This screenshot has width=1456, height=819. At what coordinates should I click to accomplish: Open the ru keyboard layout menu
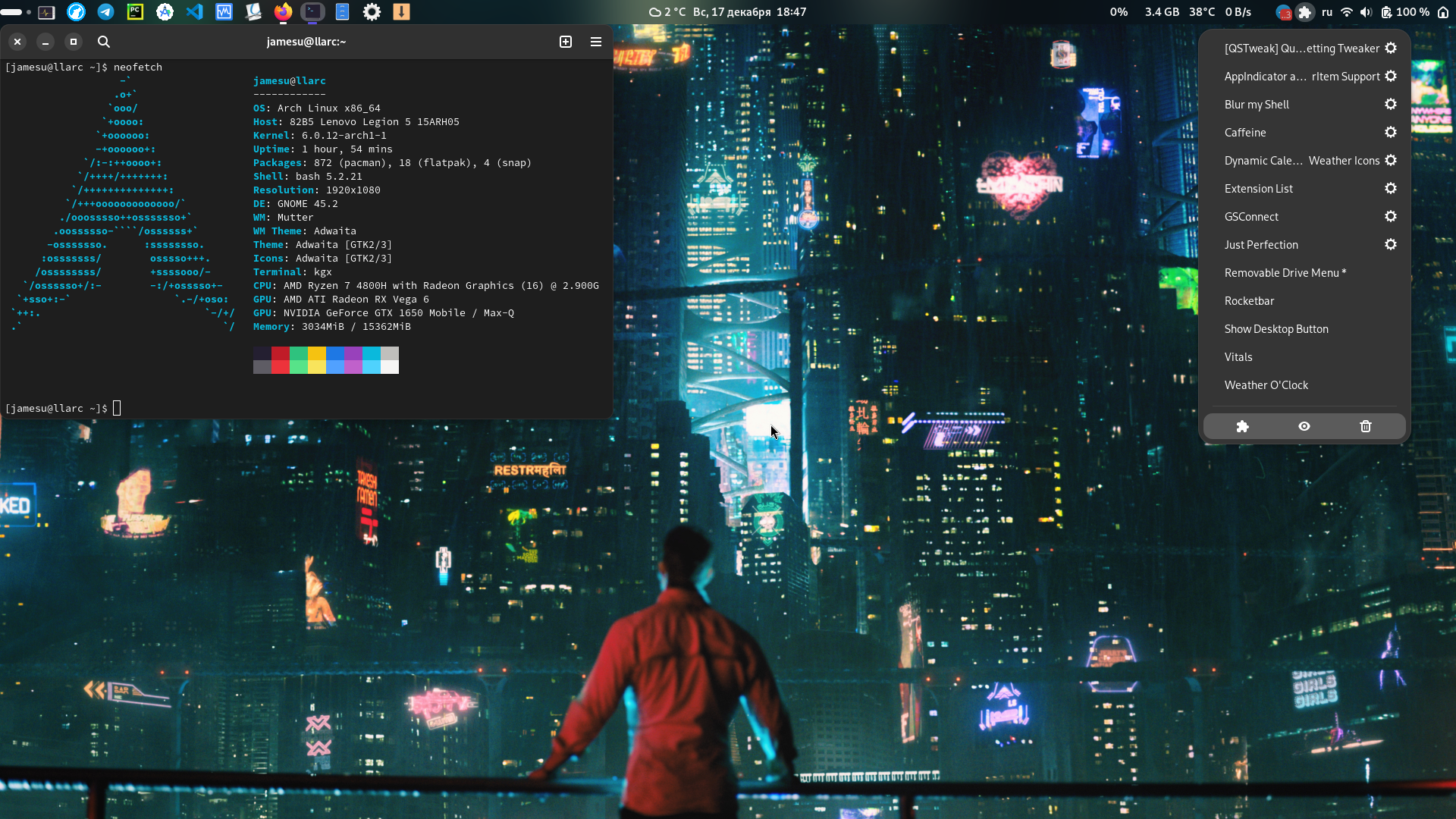[x=1327, y=12]
